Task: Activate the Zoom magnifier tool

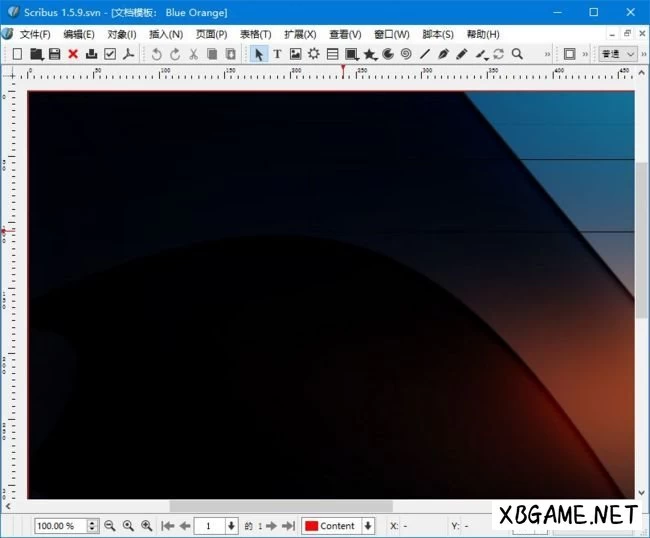Action: point(517,54)
